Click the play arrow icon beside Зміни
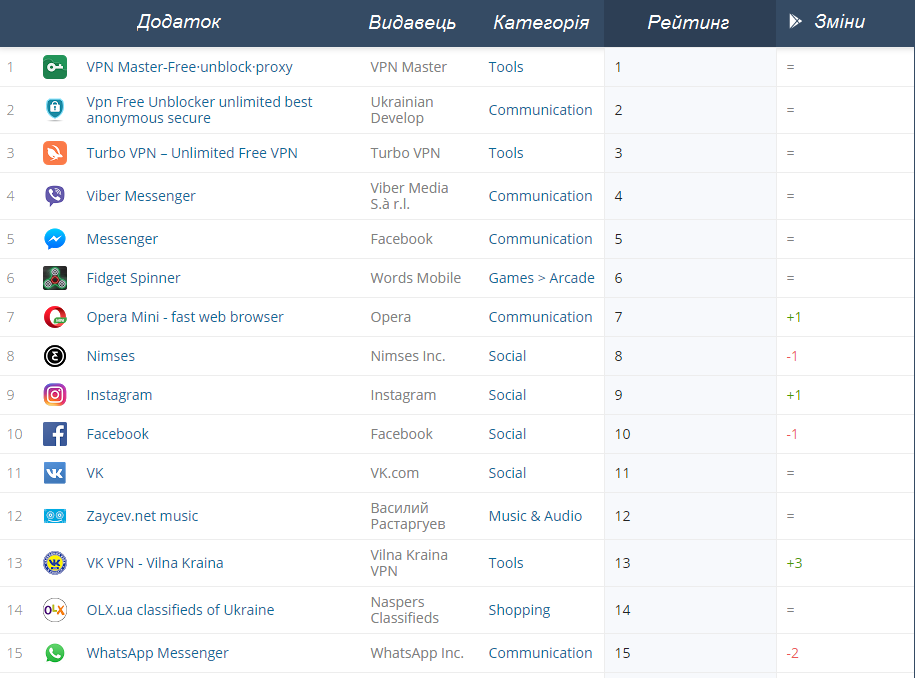 [795, 22]
